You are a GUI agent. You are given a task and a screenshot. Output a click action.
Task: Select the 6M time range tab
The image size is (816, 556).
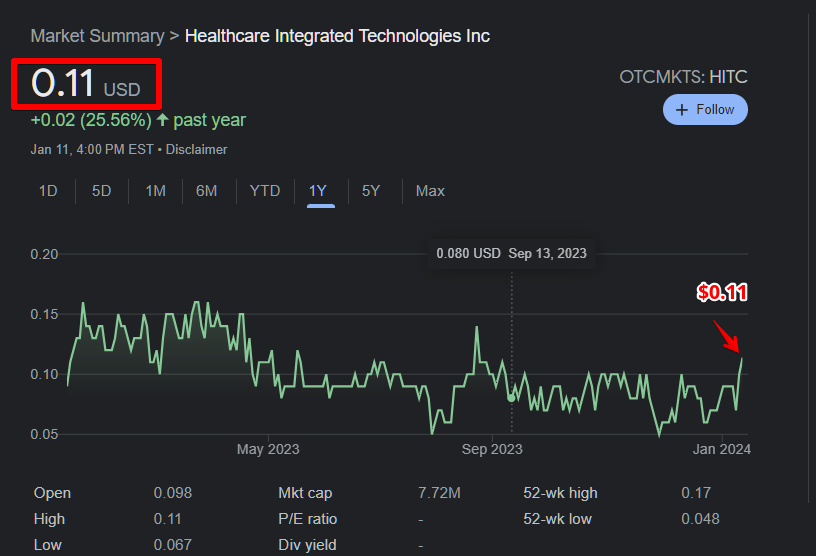pos(207,191)
